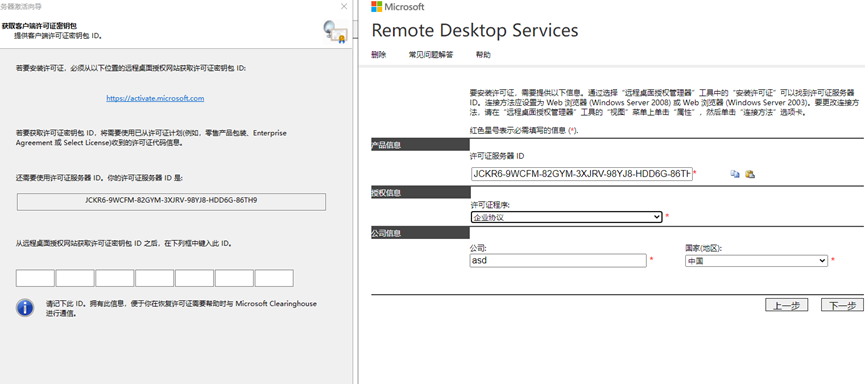Click the last key pack ID segment box
865x384 pixels.
click(274, 278)
